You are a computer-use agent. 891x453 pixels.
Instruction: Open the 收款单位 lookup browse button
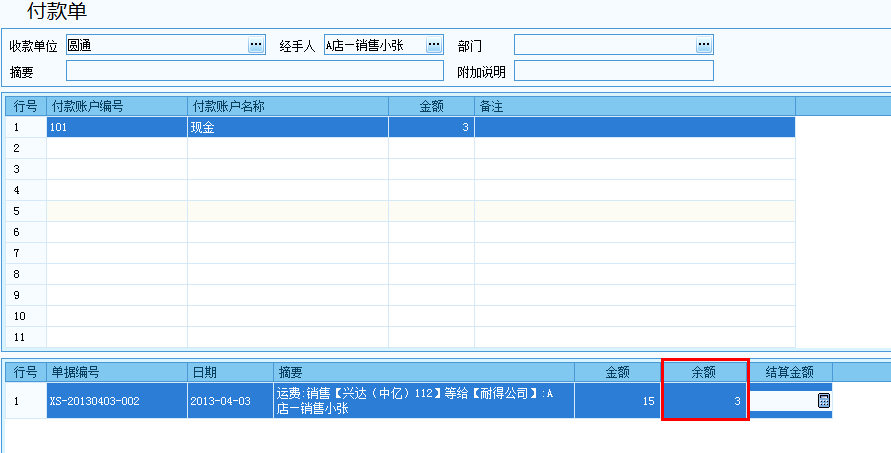click(x=255, y=45)
